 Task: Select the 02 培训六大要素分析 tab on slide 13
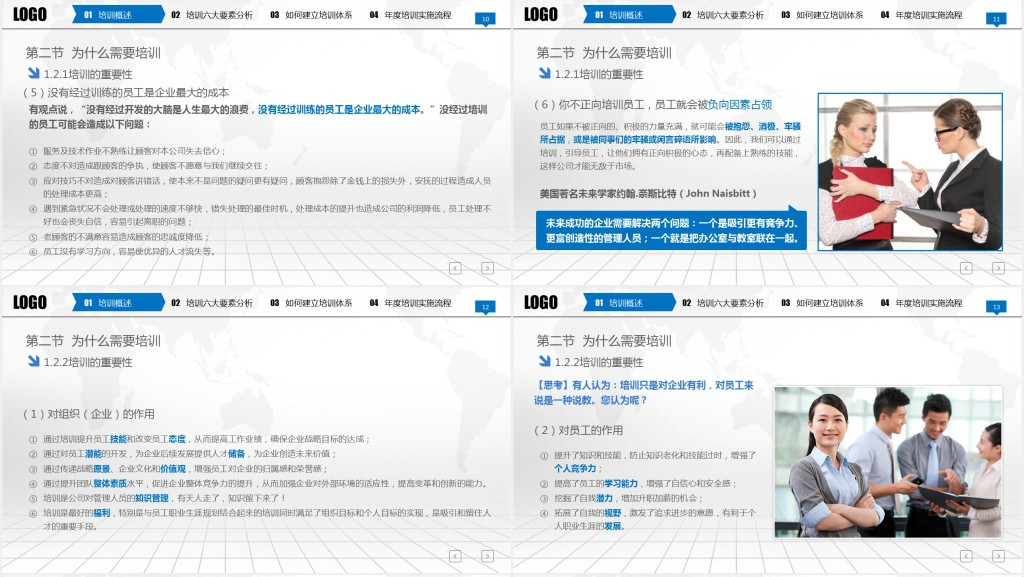(x=723, y=303)
